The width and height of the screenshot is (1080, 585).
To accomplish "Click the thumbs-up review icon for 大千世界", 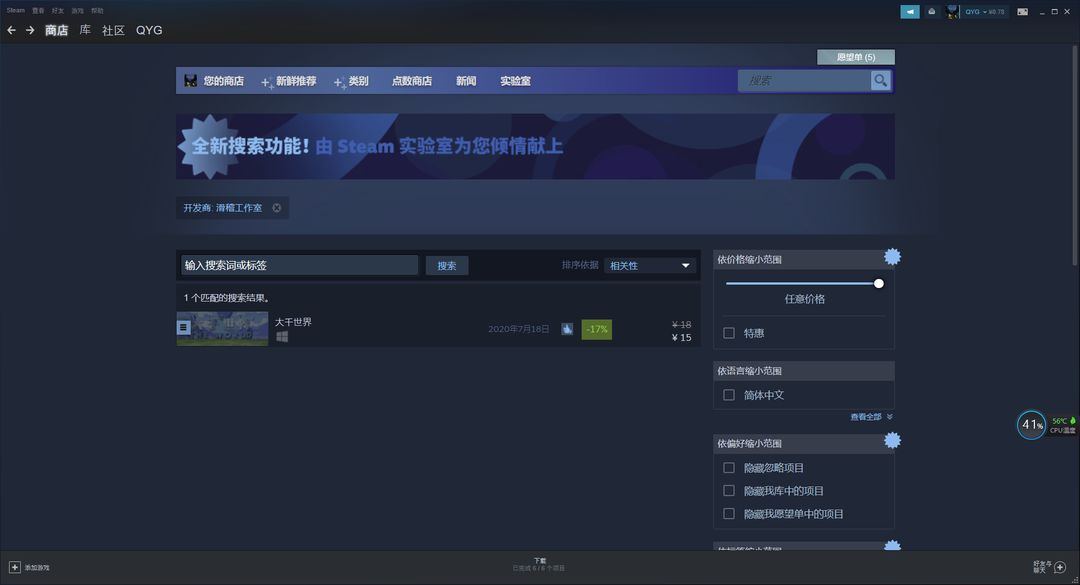I will tap(567, 329).
